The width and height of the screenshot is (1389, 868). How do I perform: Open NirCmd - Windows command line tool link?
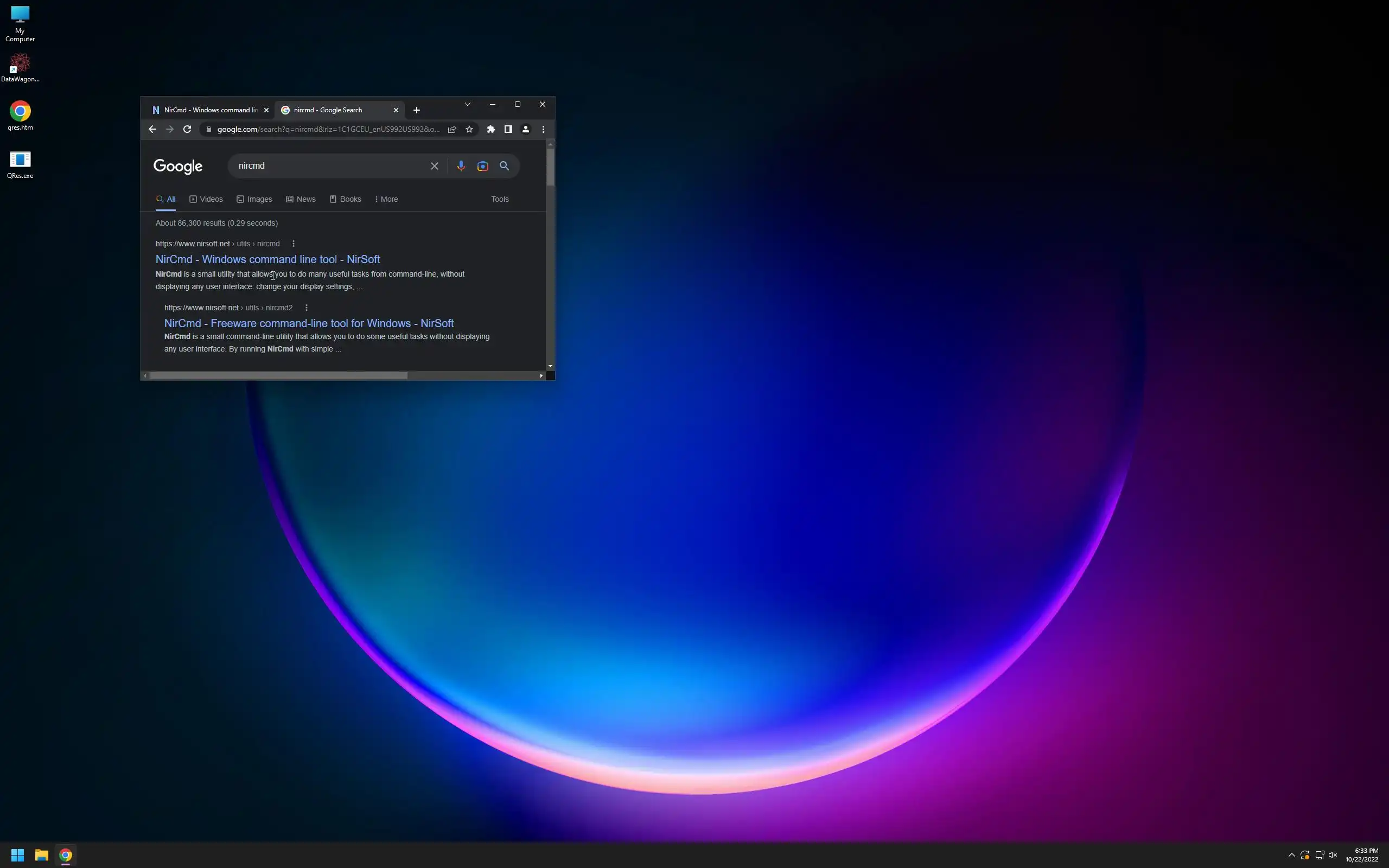coord(267,259)
